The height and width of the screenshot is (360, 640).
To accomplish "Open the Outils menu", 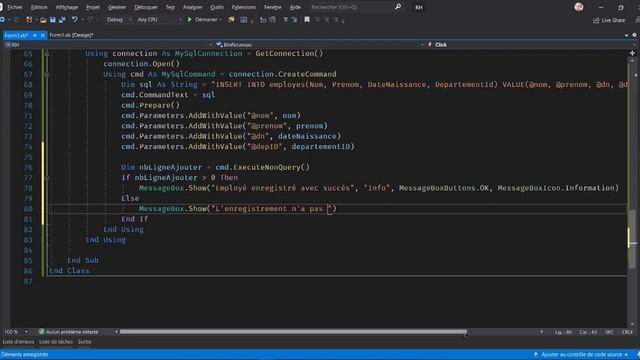I will point(217,7).
